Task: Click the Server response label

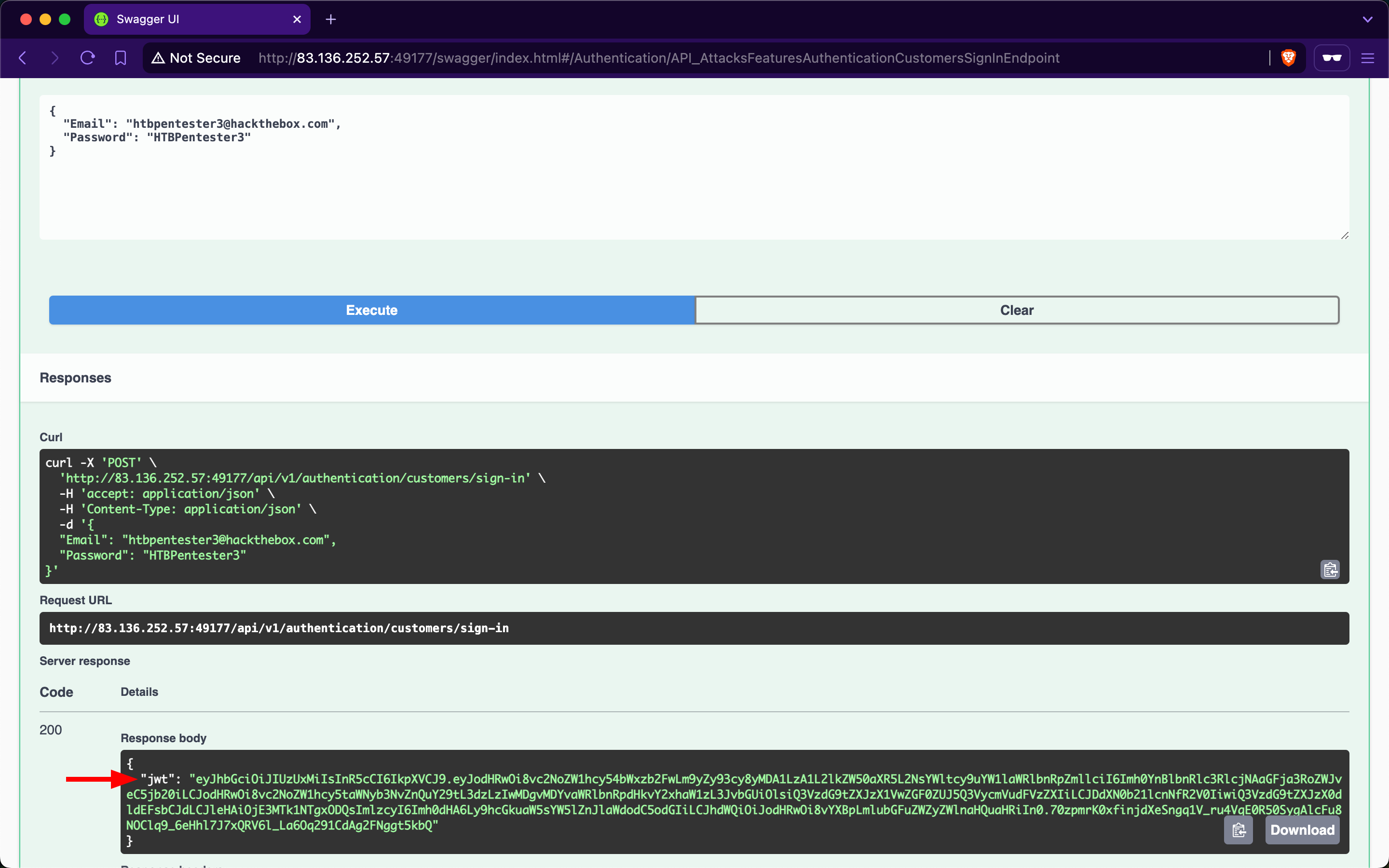Action: [x=84, y=661]
